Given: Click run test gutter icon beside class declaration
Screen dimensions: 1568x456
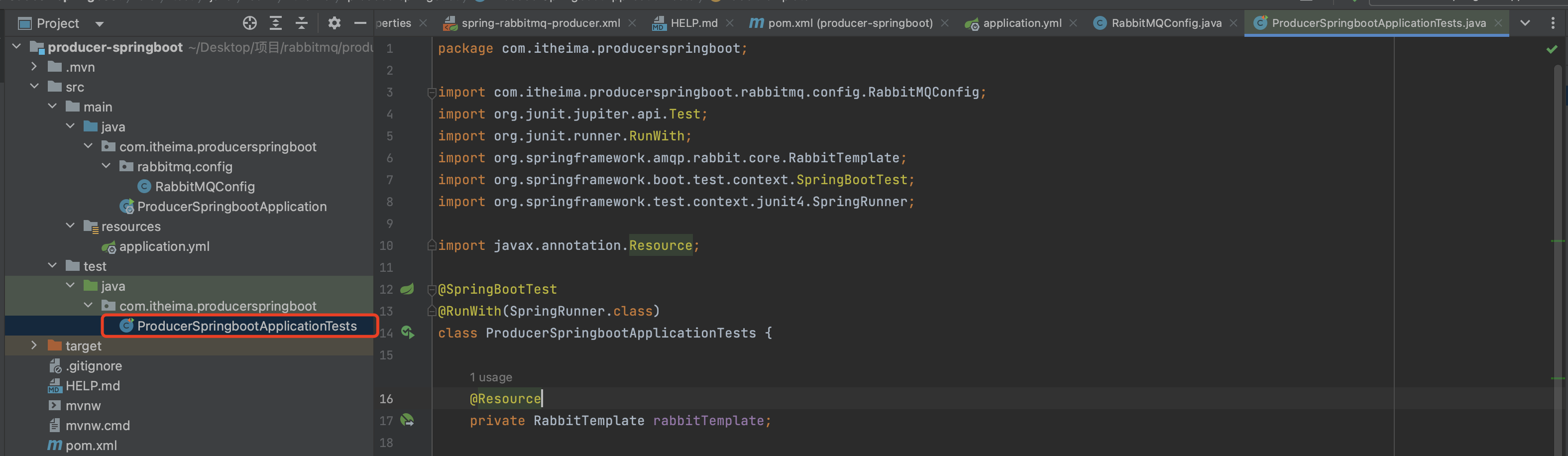Looking at the screenshot, I should coord(407,333).
